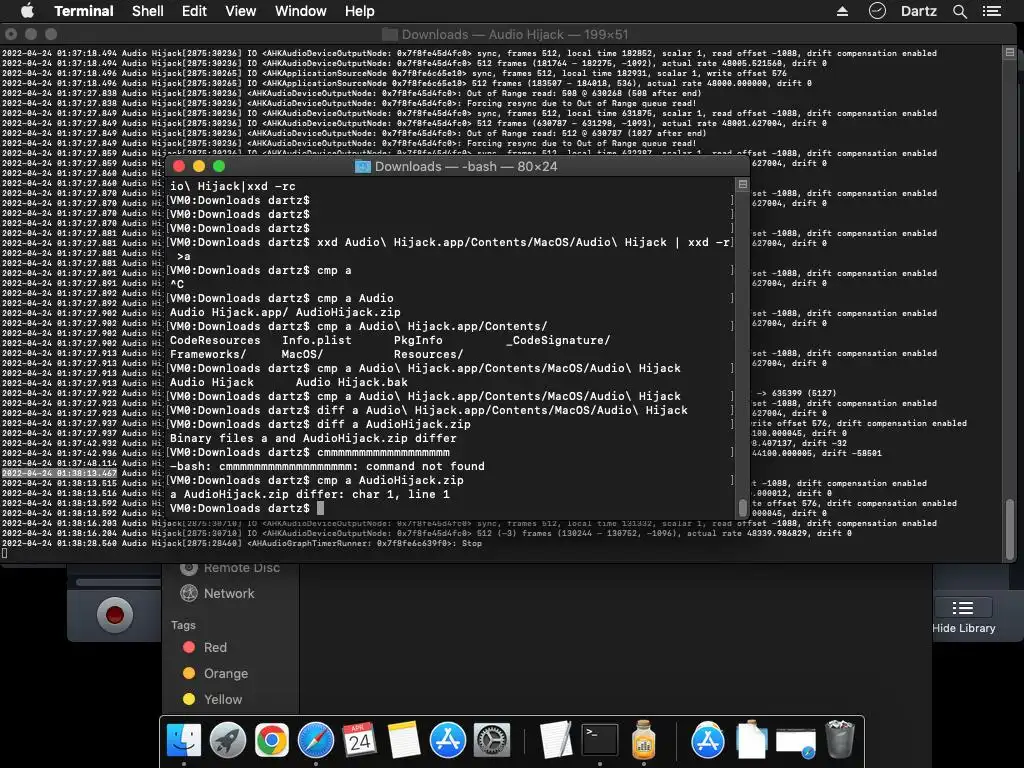Open the Help menu
Screen dimensions: 1024x768
tap(359, 11)
